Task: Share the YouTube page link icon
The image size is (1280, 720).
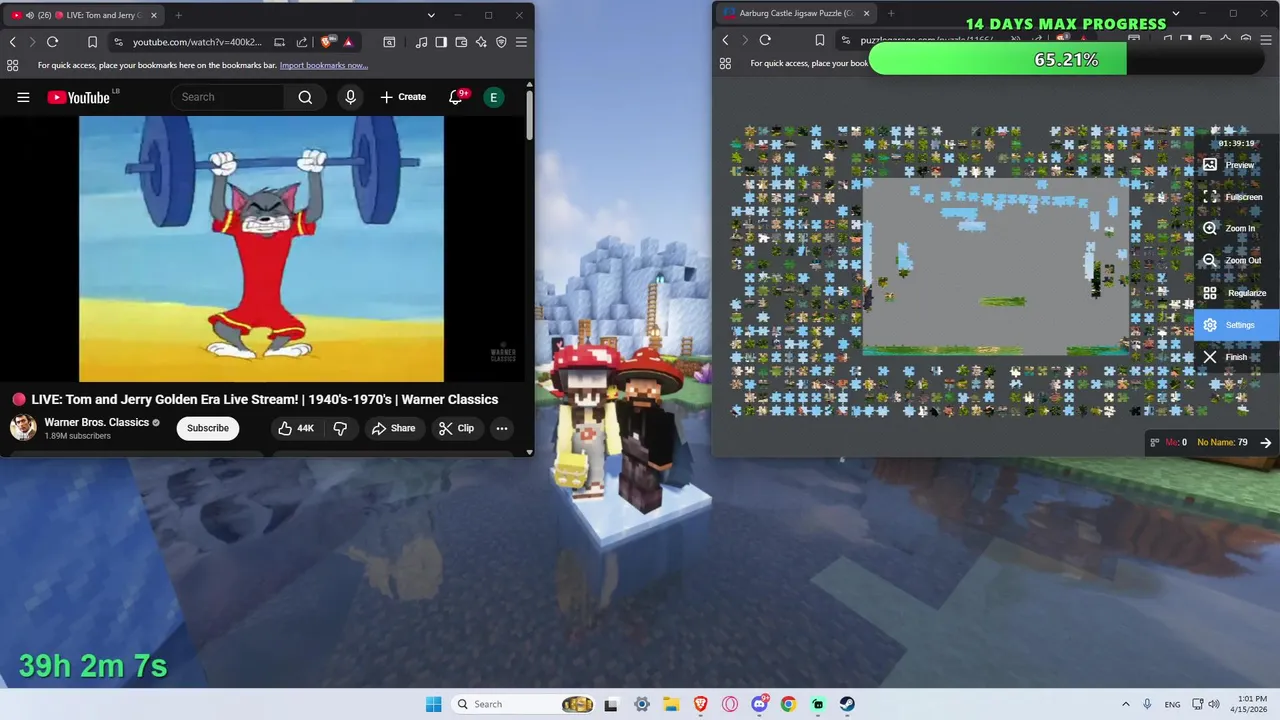Action: pos(302,42)
